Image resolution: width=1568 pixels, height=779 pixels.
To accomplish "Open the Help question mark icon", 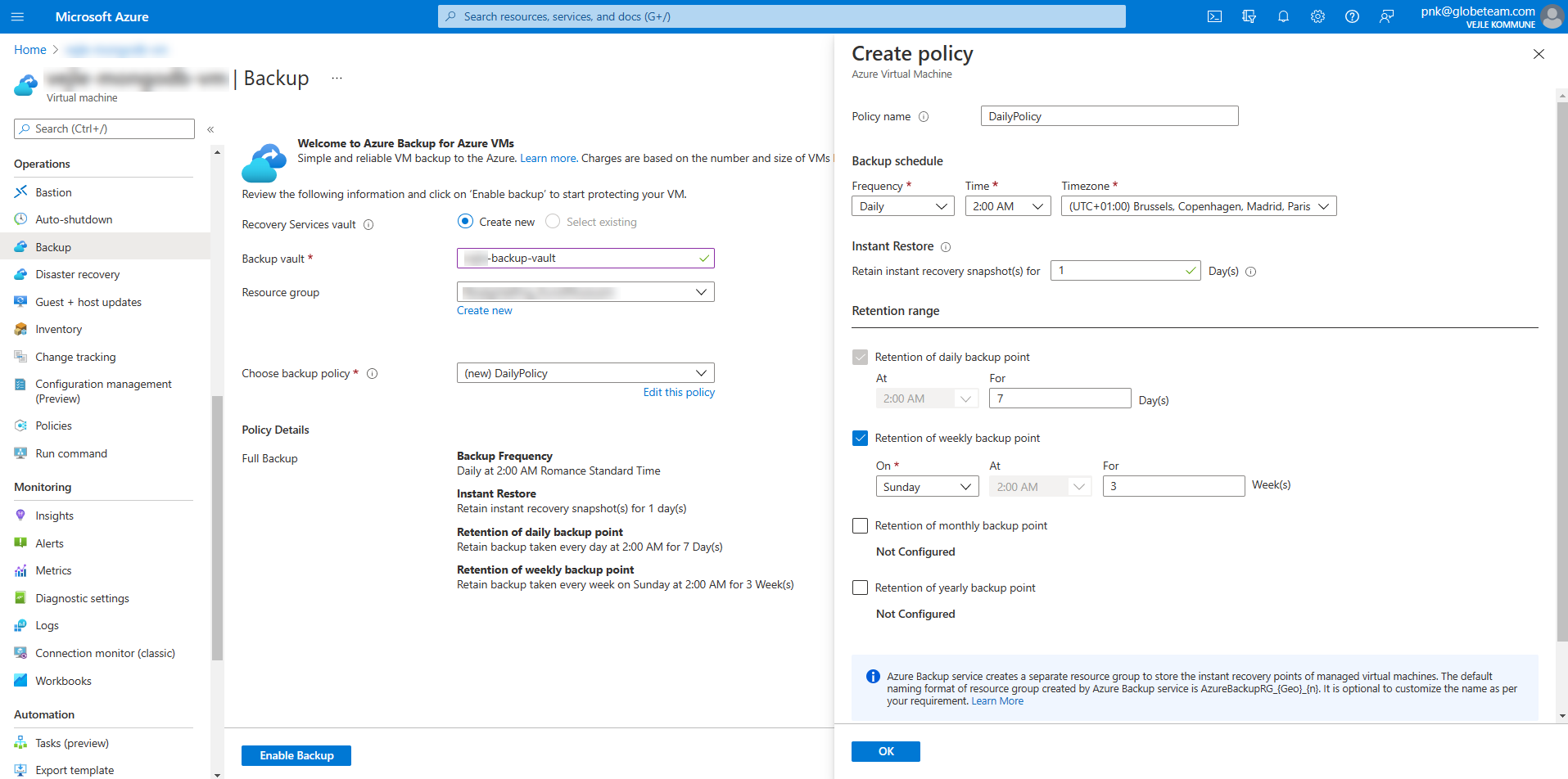I will coord(1352,16).
